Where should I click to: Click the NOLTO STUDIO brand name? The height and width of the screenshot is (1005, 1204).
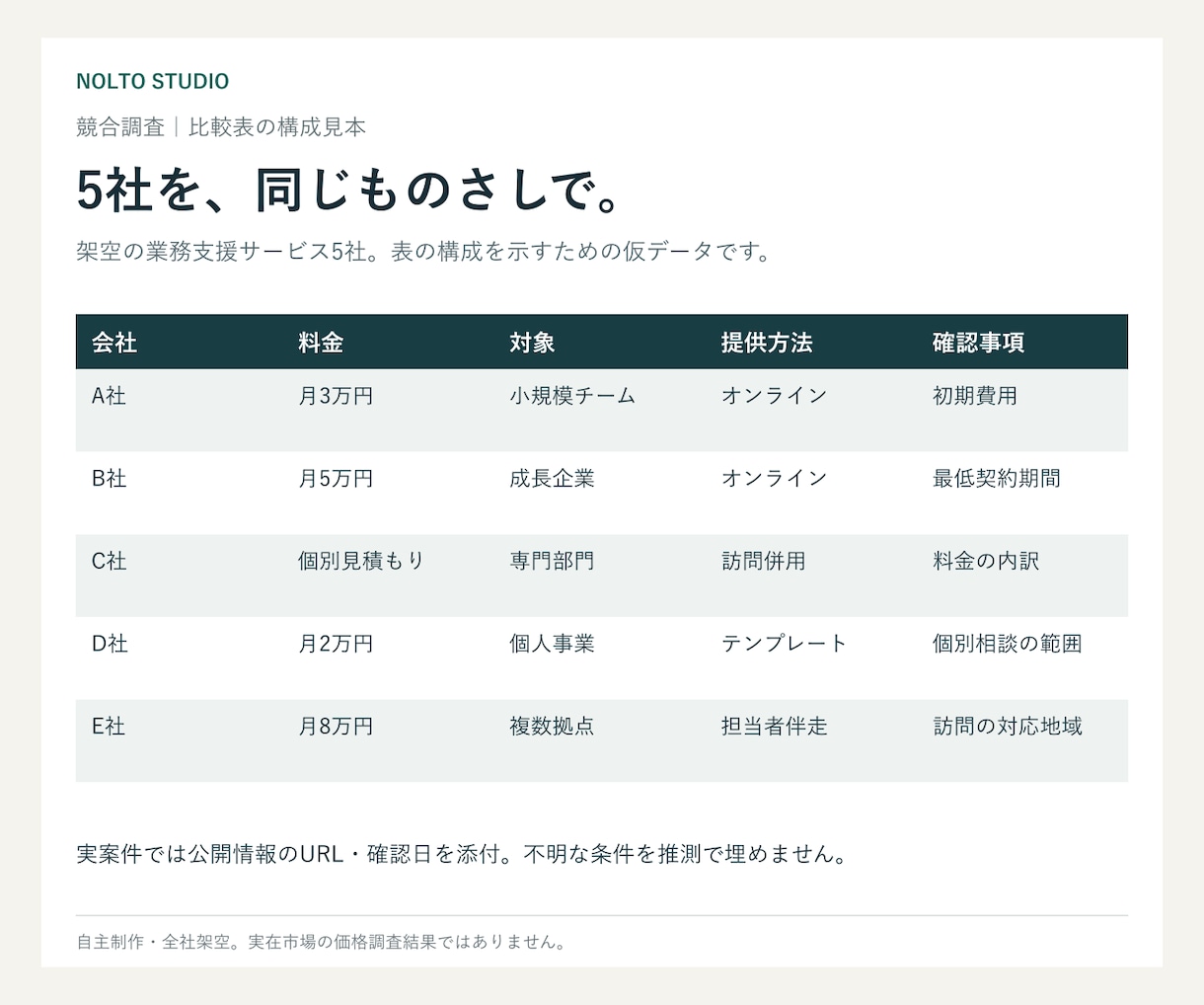(x=152, y=81)
